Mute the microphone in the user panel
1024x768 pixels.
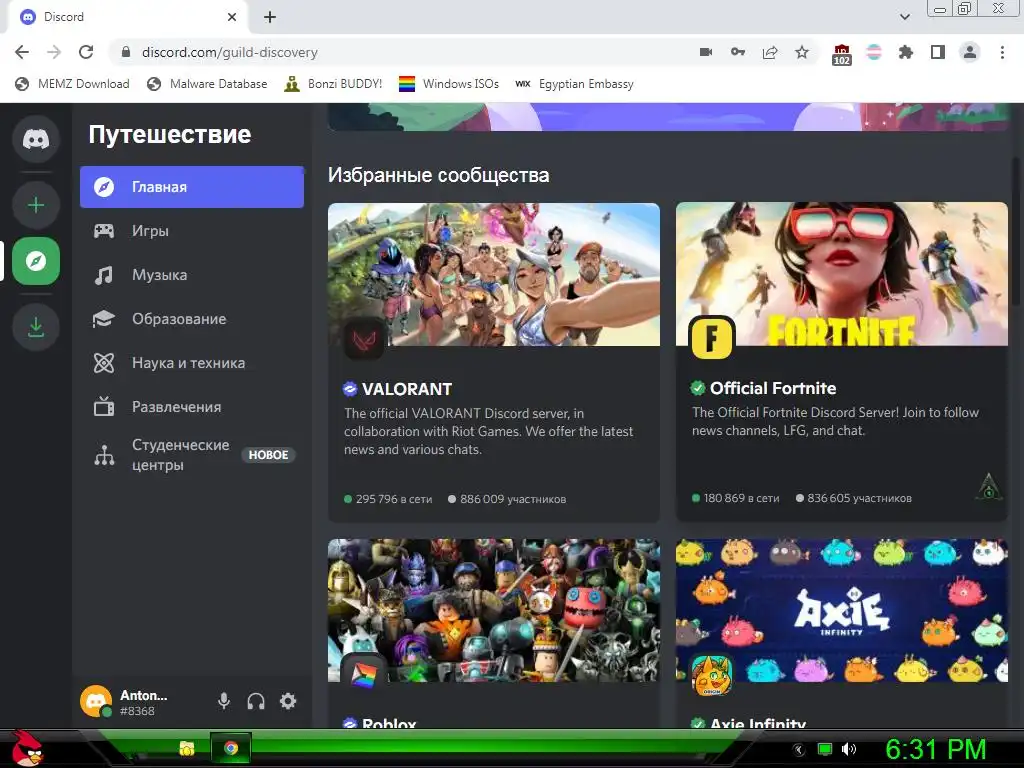coord(224,701)
